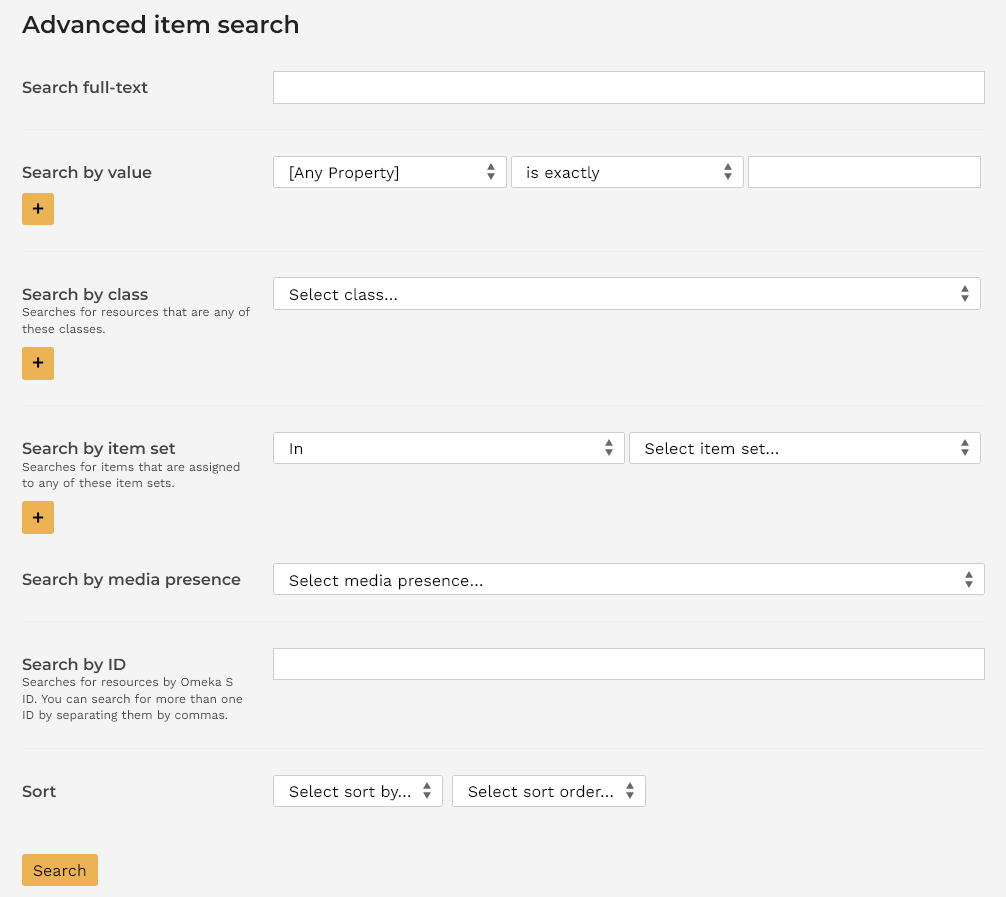This screenshot has width=1006, height=897.
Task: Open the Select class dropdown
Action: coord(627,294)
